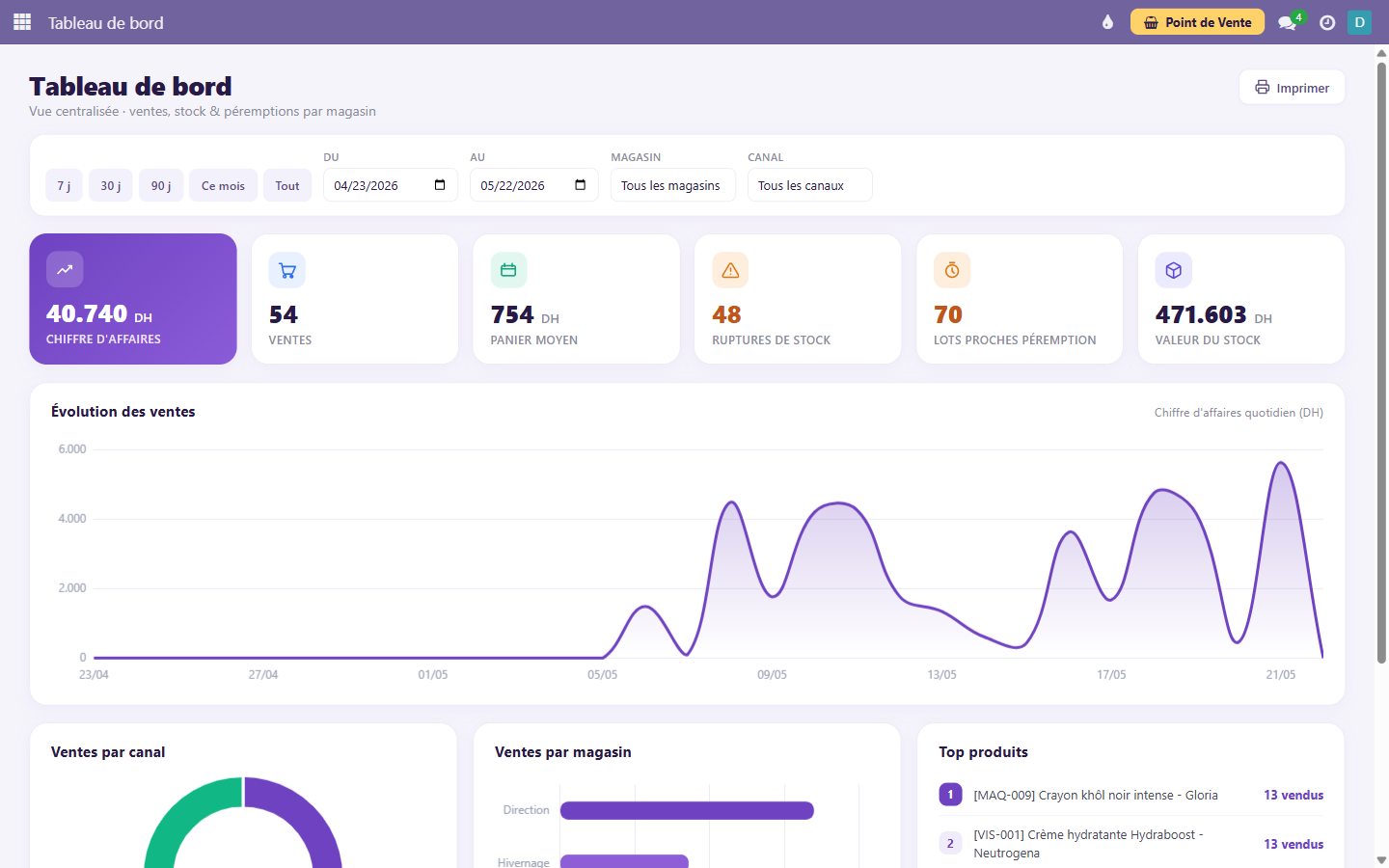Open the user avatar D menu
The image size is (1389, 868).
pyautogui.click(x=1359, y=22)
